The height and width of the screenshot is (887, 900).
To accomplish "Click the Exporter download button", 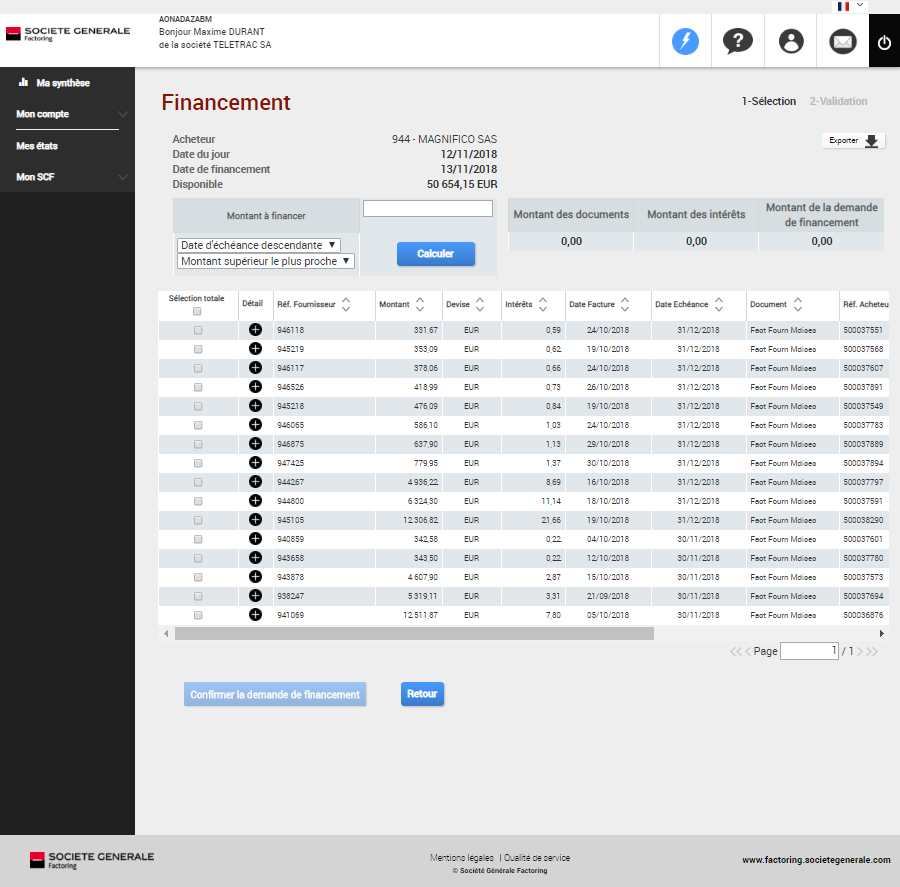I will click(853, 141).
